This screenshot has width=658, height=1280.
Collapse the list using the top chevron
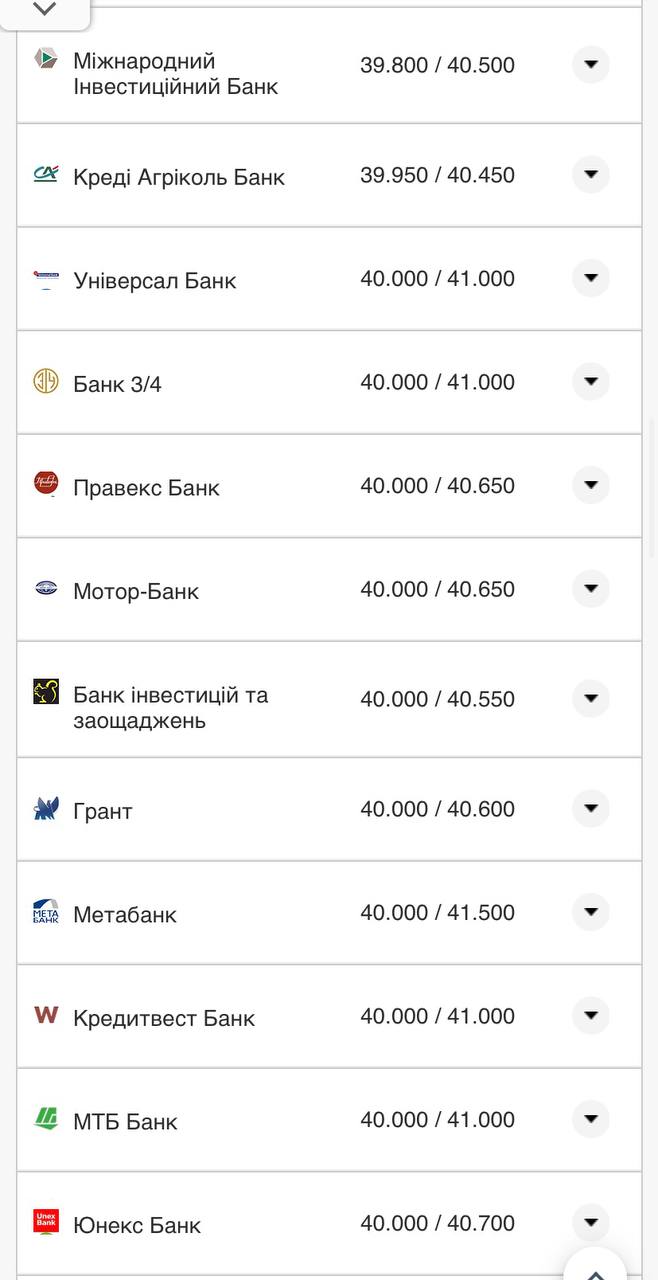coord(44,7)
